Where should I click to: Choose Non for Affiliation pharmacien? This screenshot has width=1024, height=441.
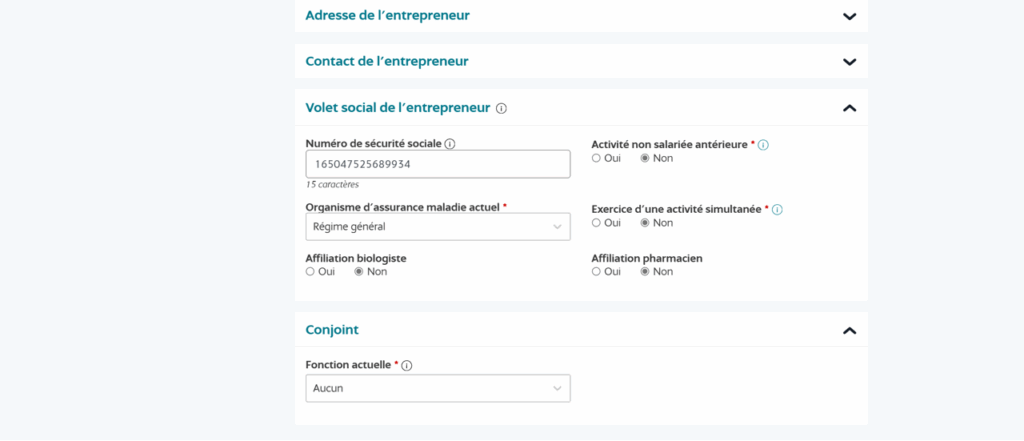coord(645,271)
